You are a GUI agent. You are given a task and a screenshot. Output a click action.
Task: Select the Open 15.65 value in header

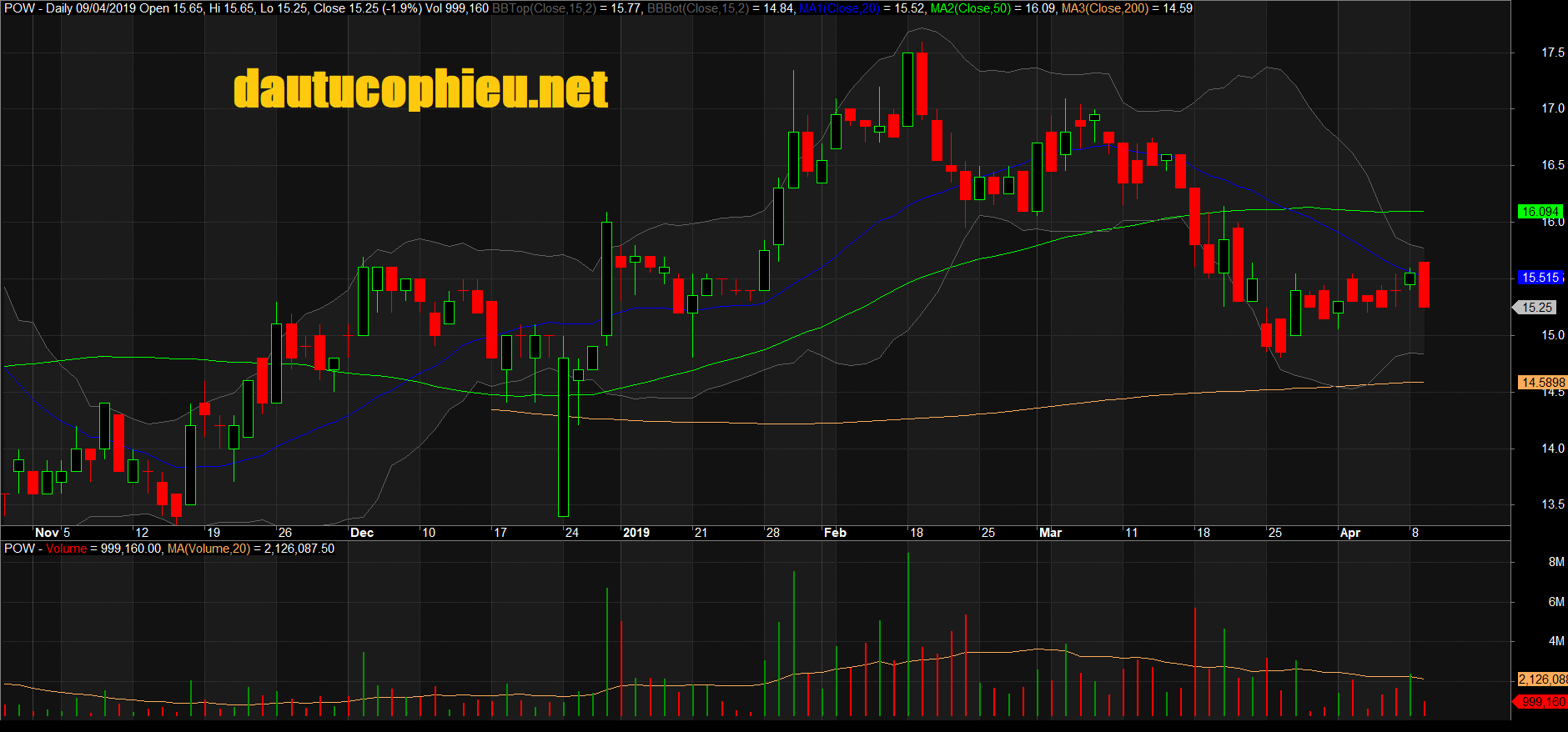172,8
